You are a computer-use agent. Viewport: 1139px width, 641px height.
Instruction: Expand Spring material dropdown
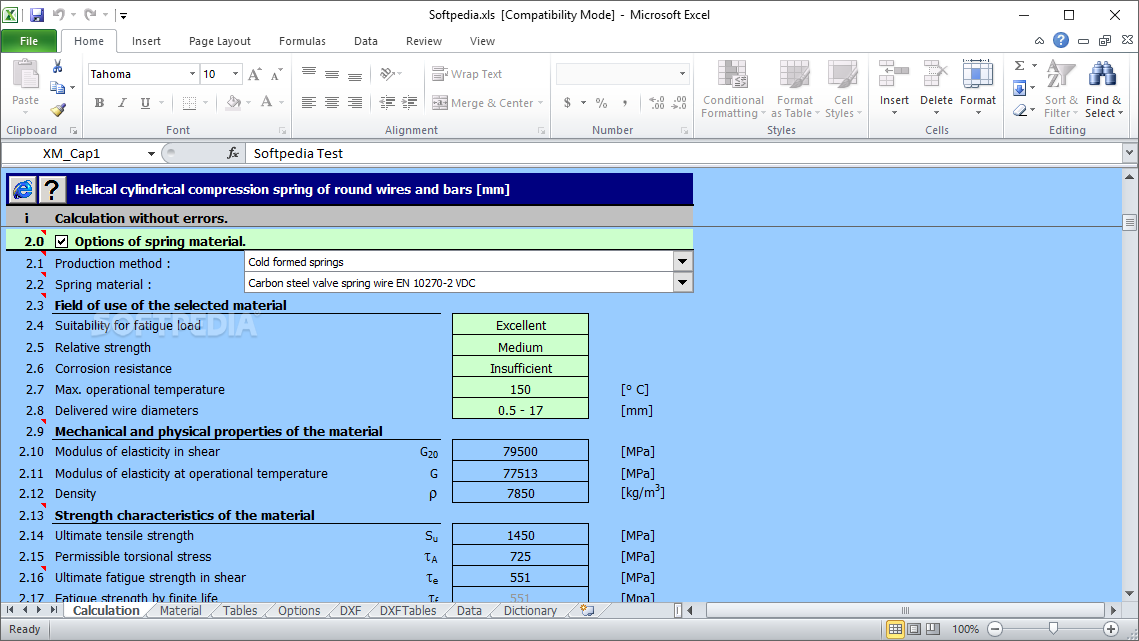[682, 283]
